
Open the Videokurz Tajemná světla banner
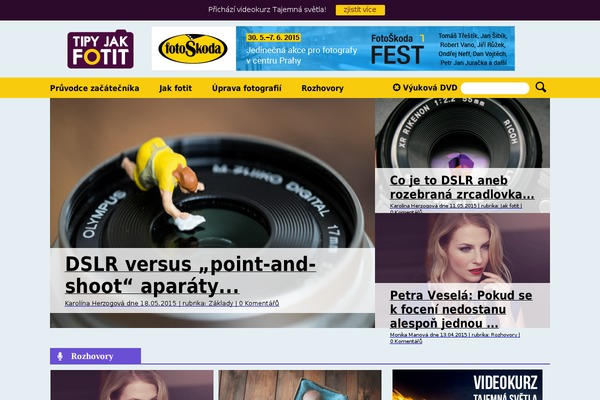[x=467, y=385]
